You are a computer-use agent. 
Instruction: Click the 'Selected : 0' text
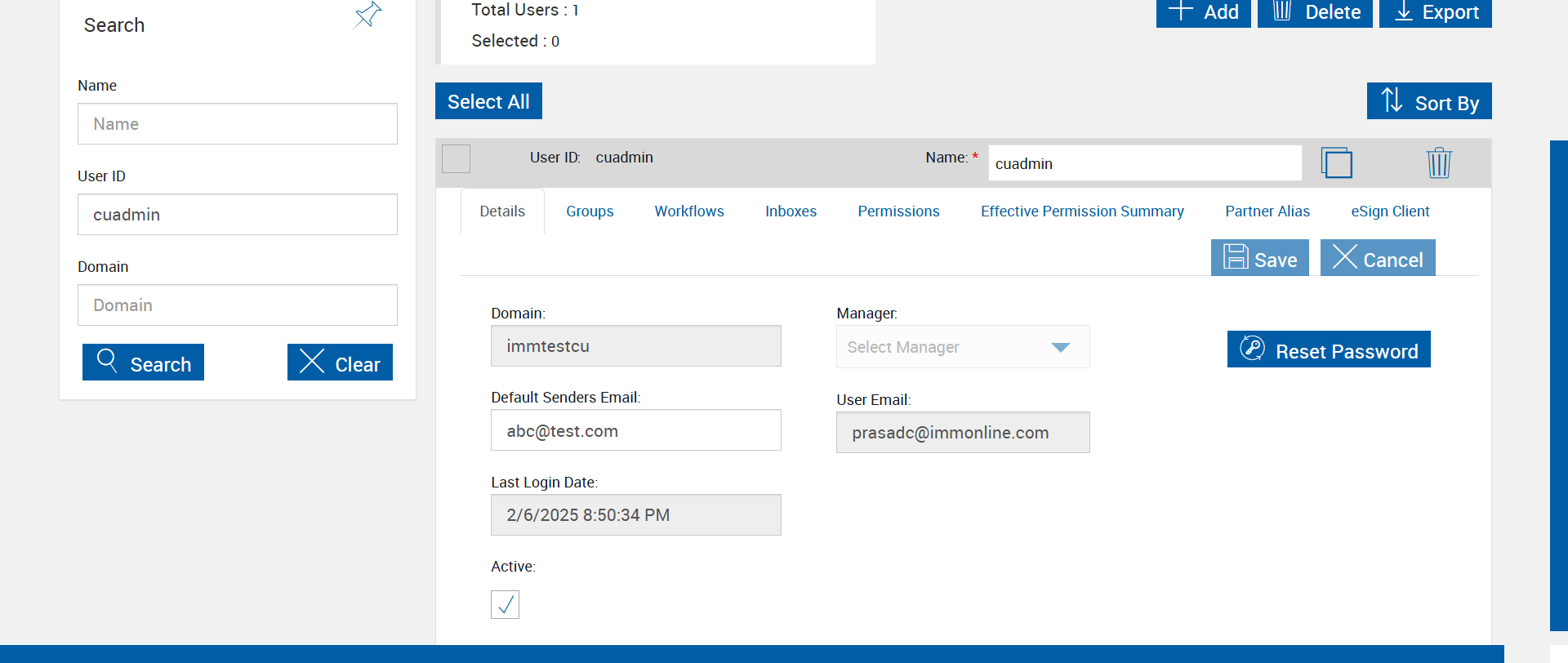pyautogui.click(x=515, y=41)
